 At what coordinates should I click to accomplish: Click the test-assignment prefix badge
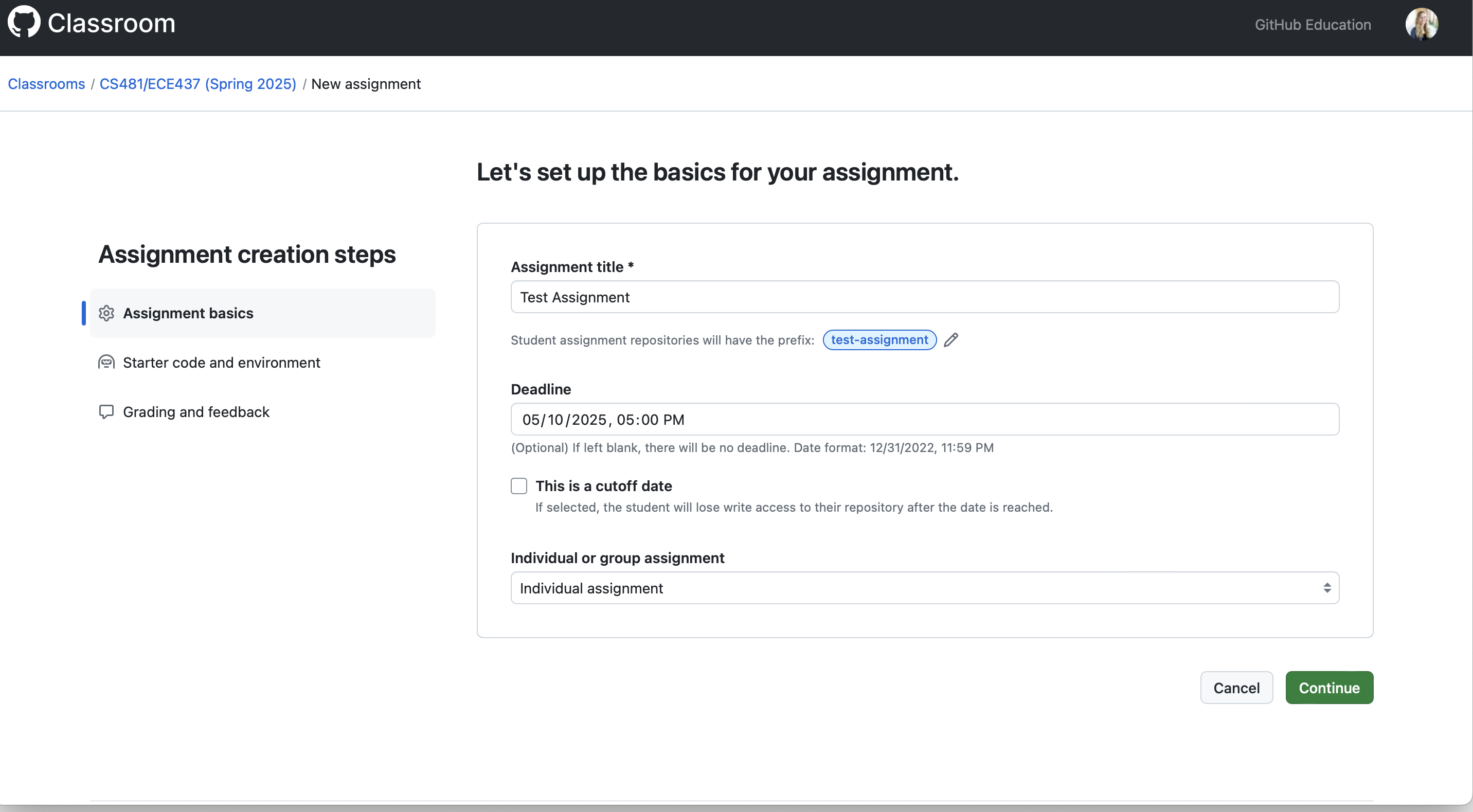pyautogui.click(x=879, y=340)
